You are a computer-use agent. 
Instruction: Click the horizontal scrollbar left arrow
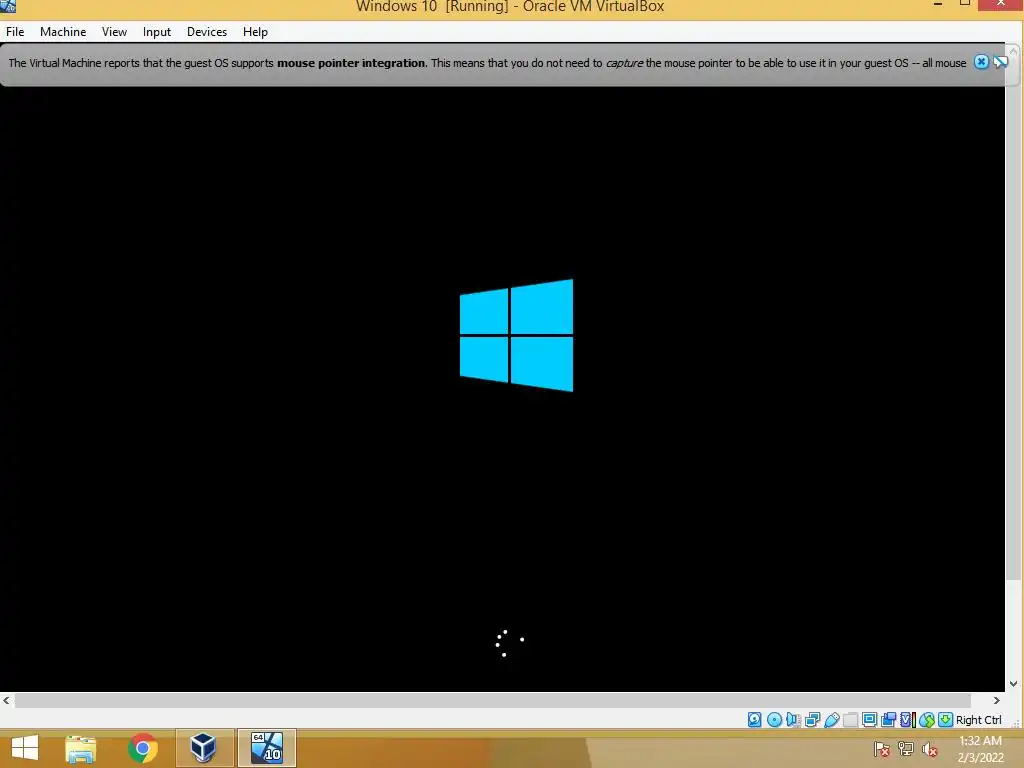pos(6,700)
